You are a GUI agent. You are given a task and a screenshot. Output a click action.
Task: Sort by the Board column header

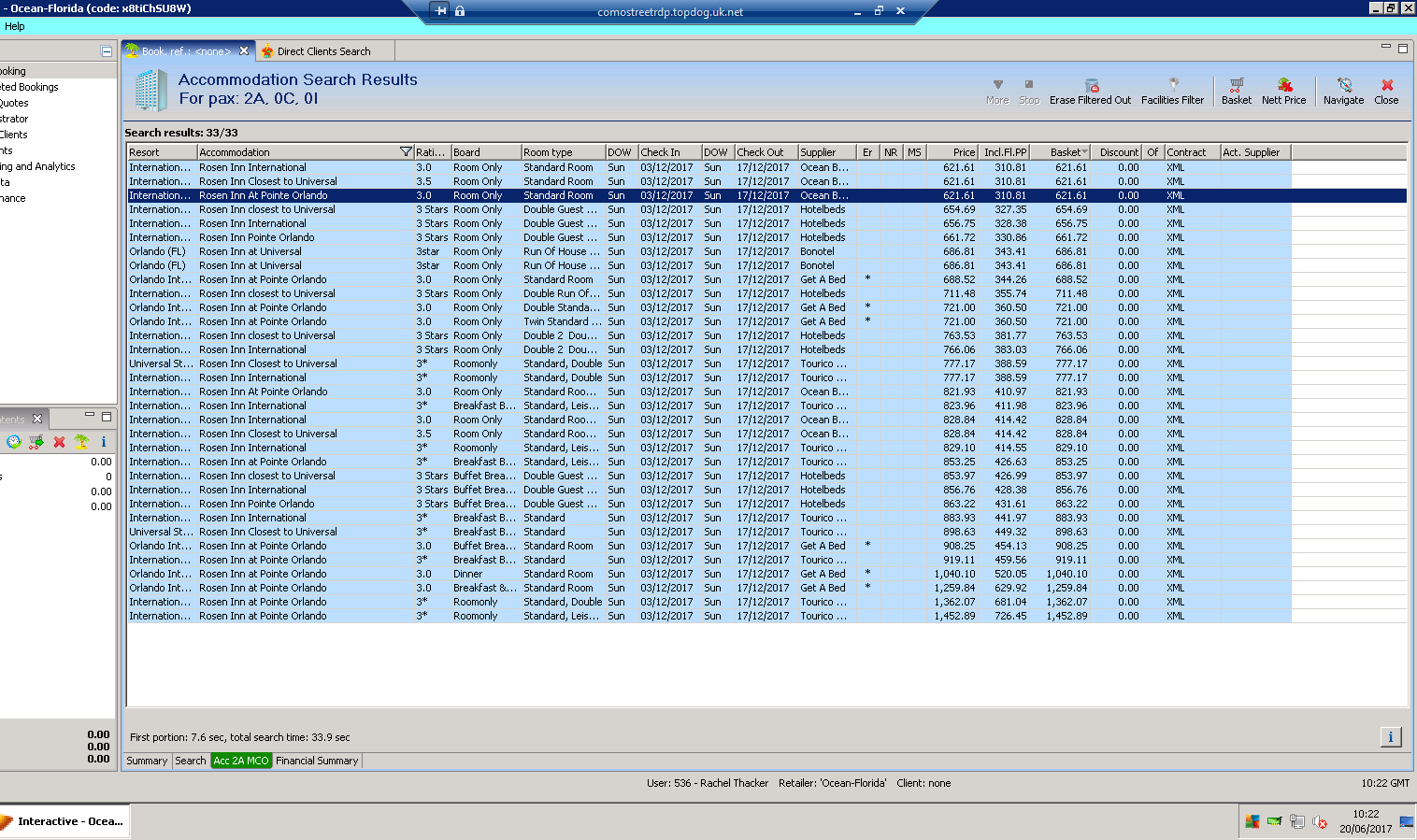point(486,152)
